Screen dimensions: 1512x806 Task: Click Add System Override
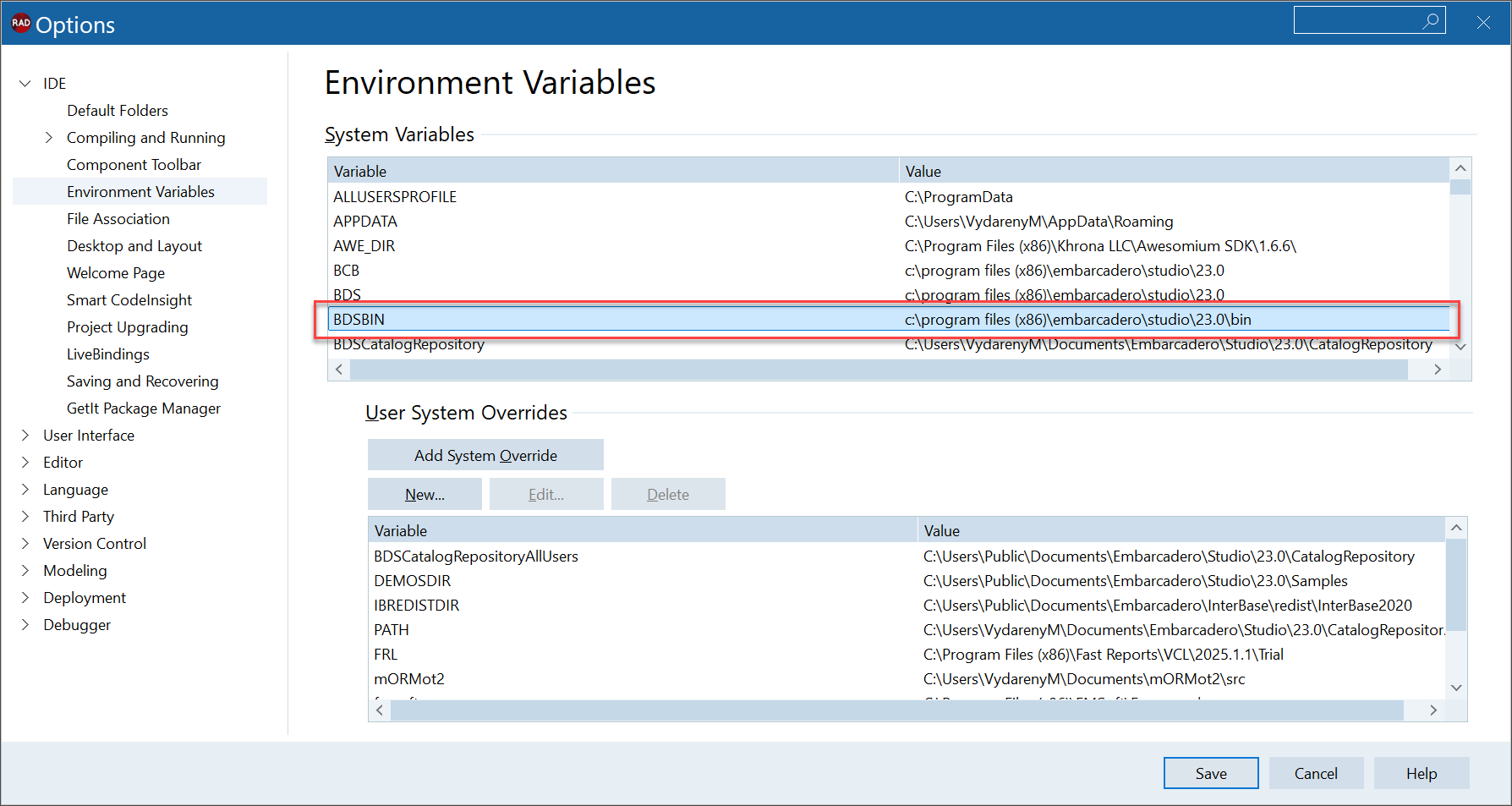[x=485, y=454]
